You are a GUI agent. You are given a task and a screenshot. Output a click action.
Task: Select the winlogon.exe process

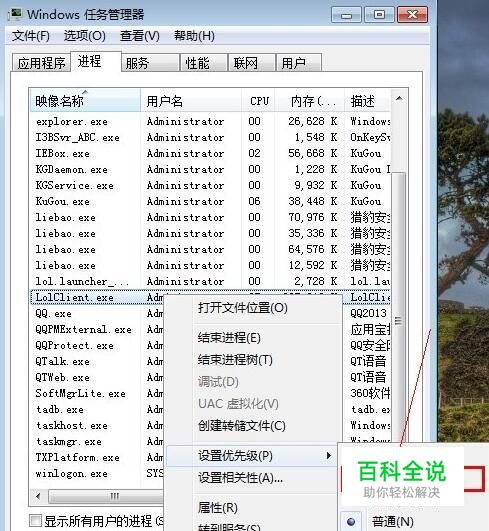(x=97, y=473)
